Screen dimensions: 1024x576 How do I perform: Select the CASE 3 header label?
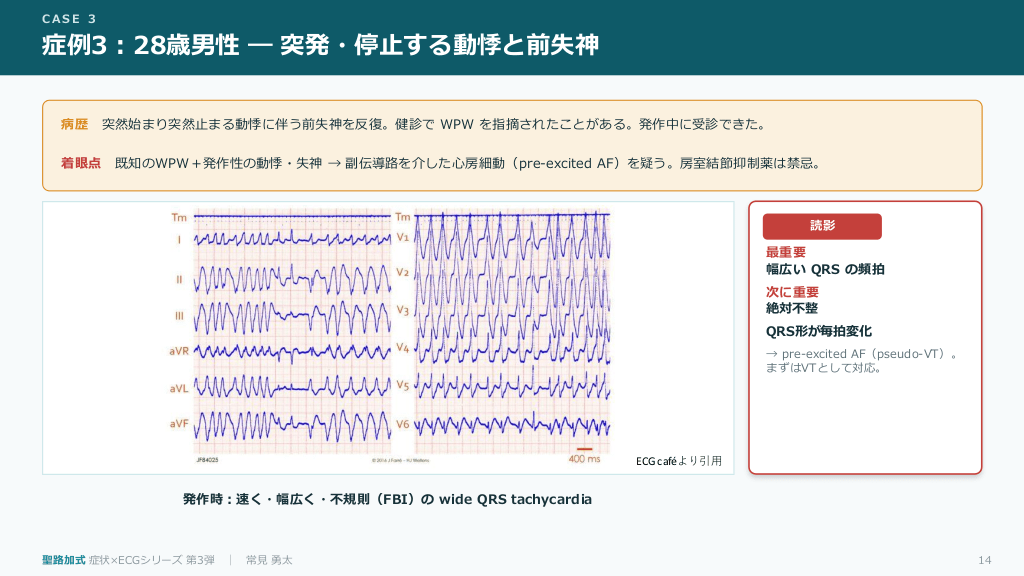tap(69, 19)
